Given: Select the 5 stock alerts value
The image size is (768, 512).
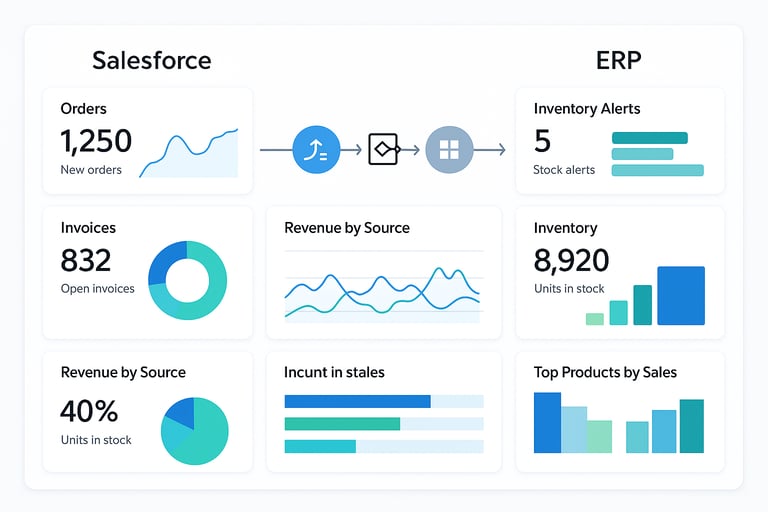Looking at the screenshot, I should [542, 141].
